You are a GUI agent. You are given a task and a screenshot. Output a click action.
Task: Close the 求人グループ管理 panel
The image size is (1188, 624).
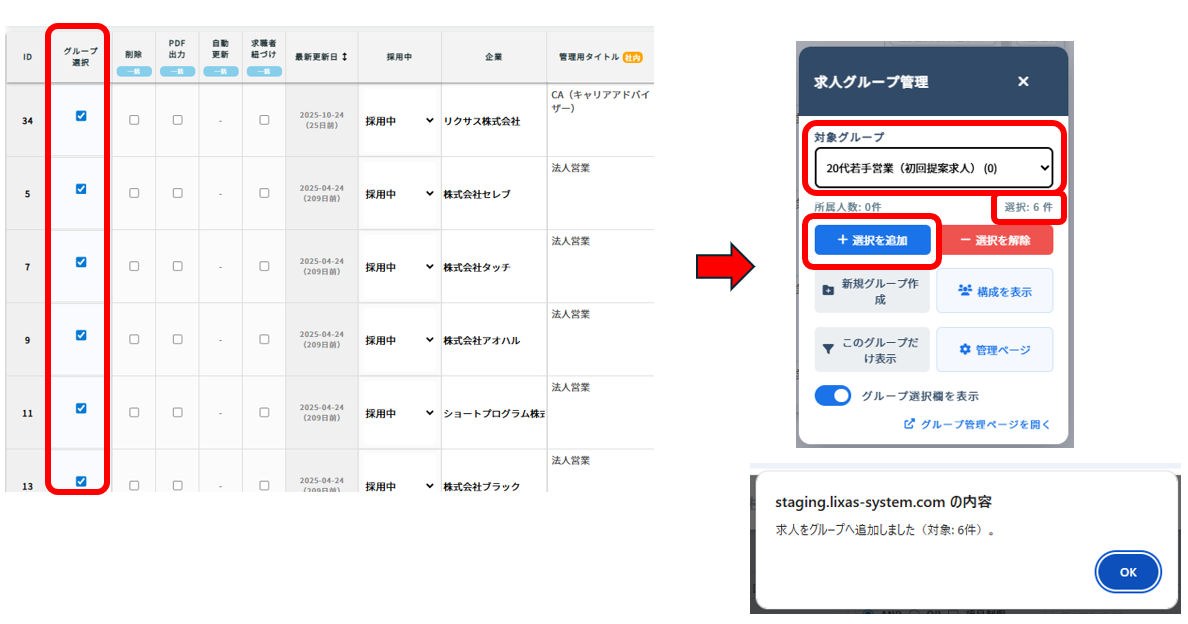(1023, 82)
